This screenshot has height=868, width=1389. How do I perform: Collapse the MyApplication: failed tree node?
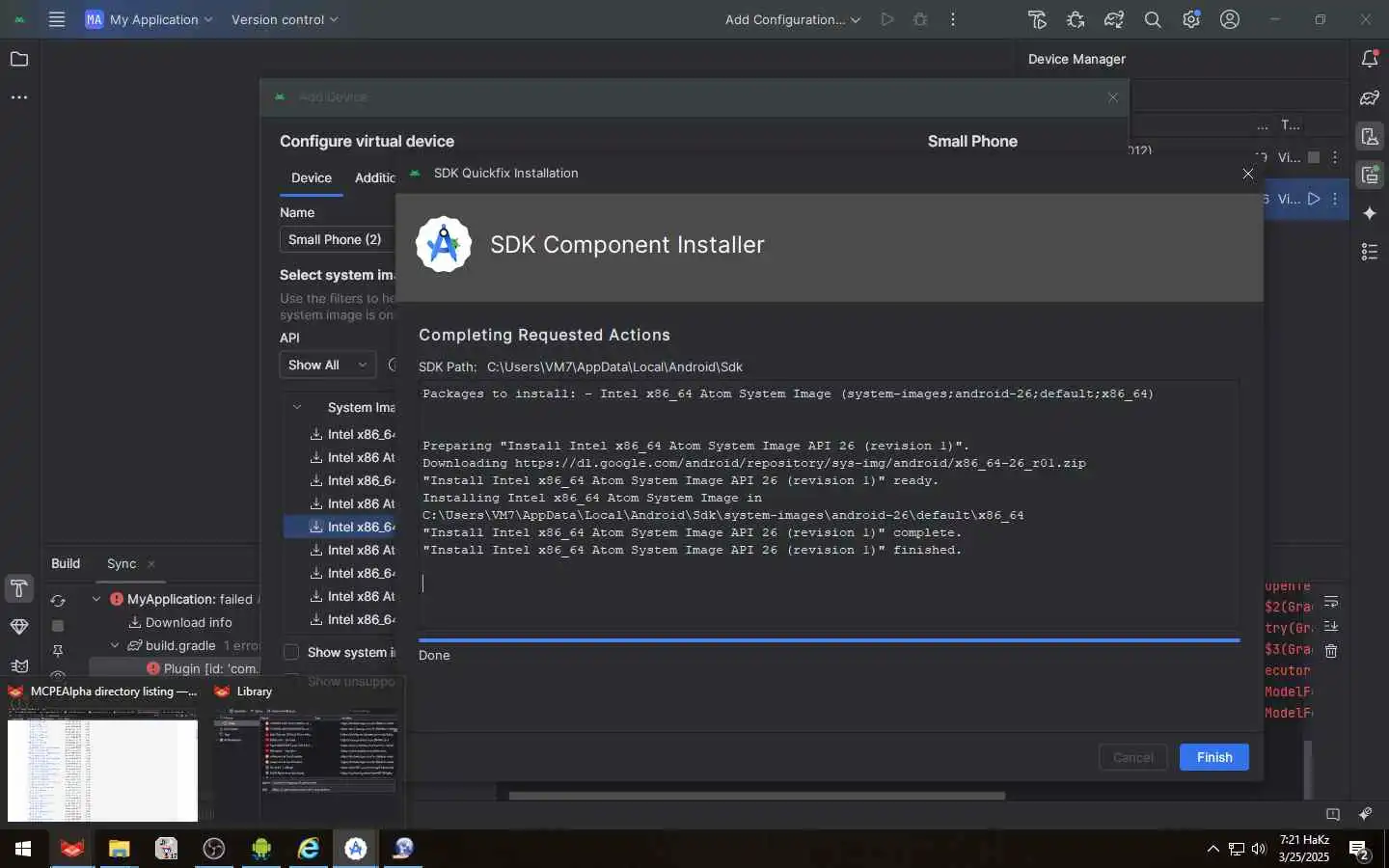pyautogui.click(x=96, y=599)
